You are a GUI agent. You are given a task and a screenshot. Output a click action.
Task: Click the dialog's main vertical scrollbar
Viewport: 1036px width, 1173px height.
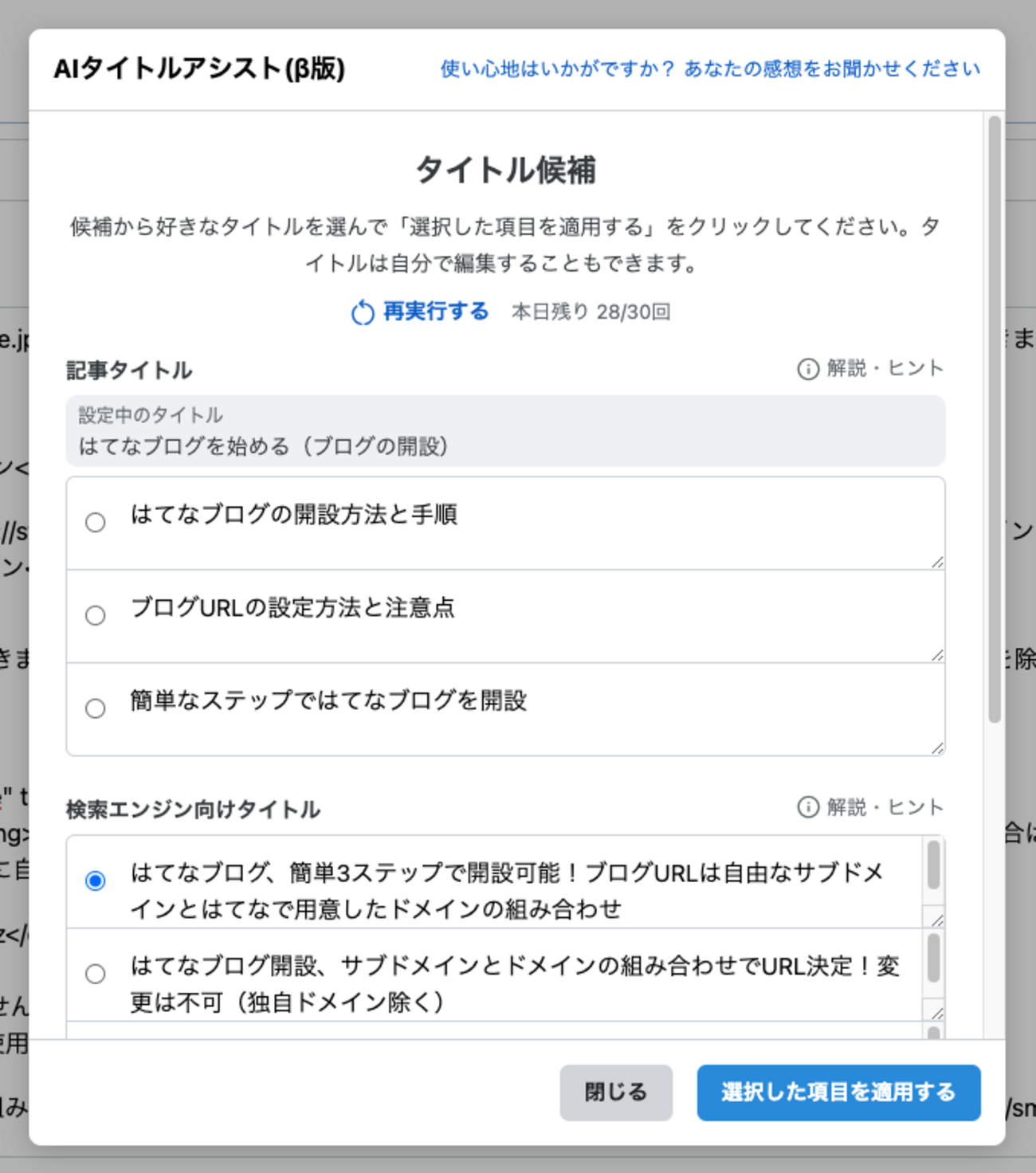[994, 419]
